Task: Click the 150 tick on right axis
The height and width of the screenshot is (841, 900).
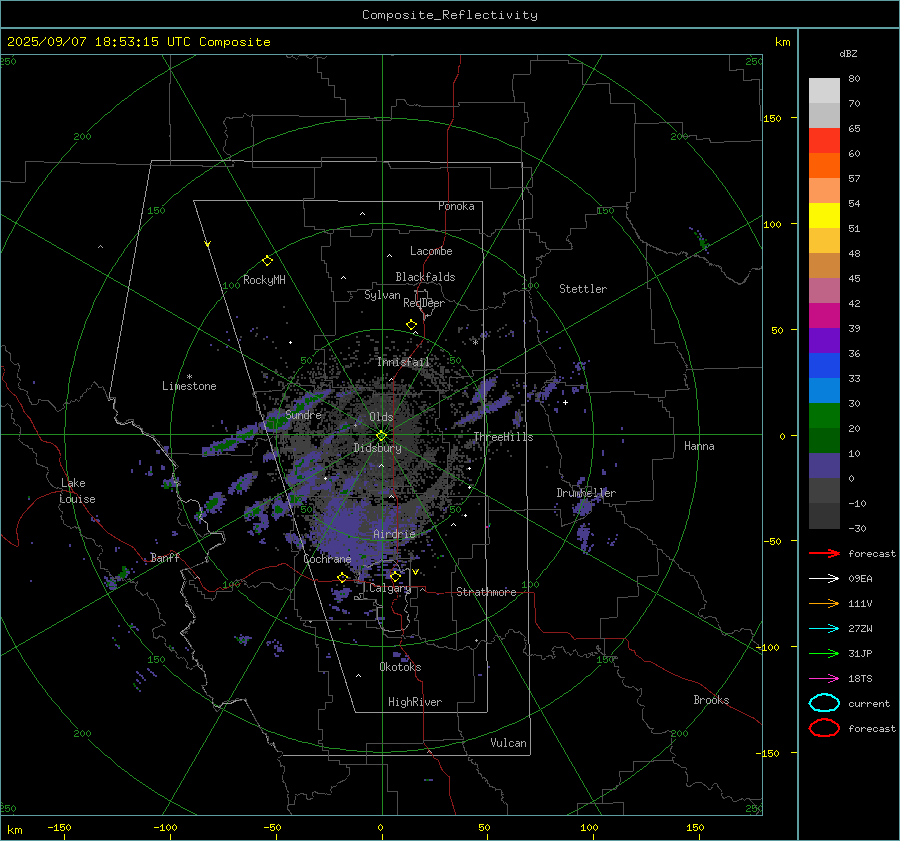Action: (x=772, y=118)
